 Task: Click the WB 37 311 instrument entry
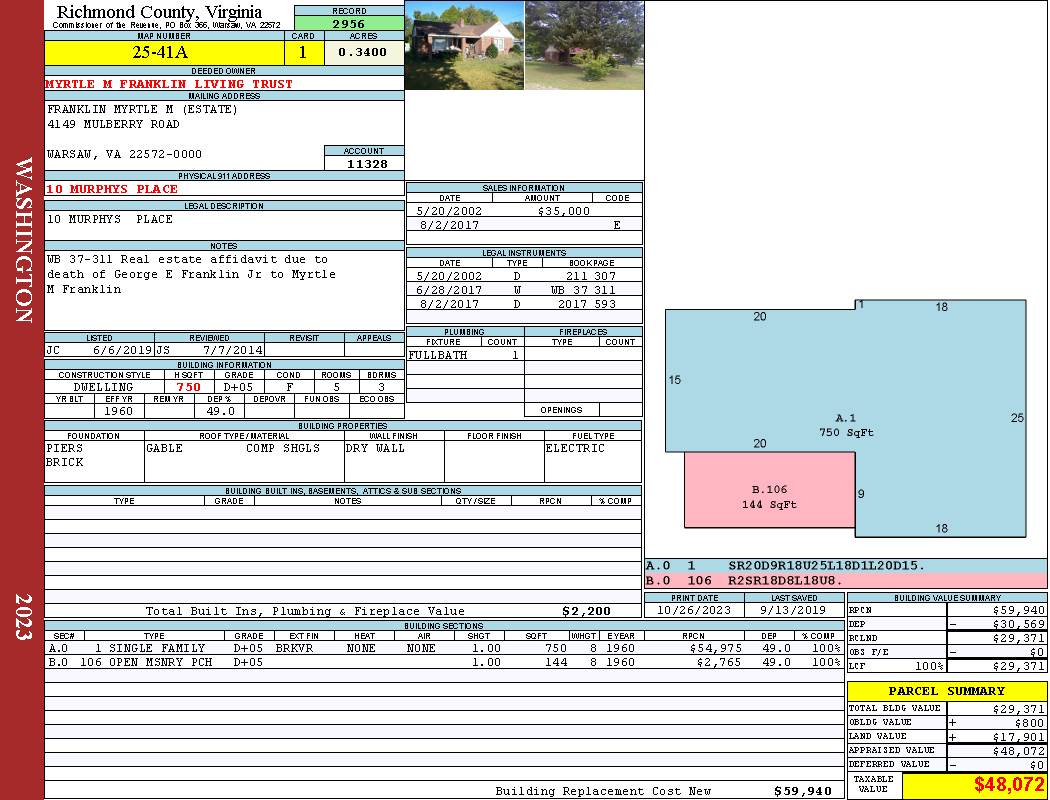583,290
